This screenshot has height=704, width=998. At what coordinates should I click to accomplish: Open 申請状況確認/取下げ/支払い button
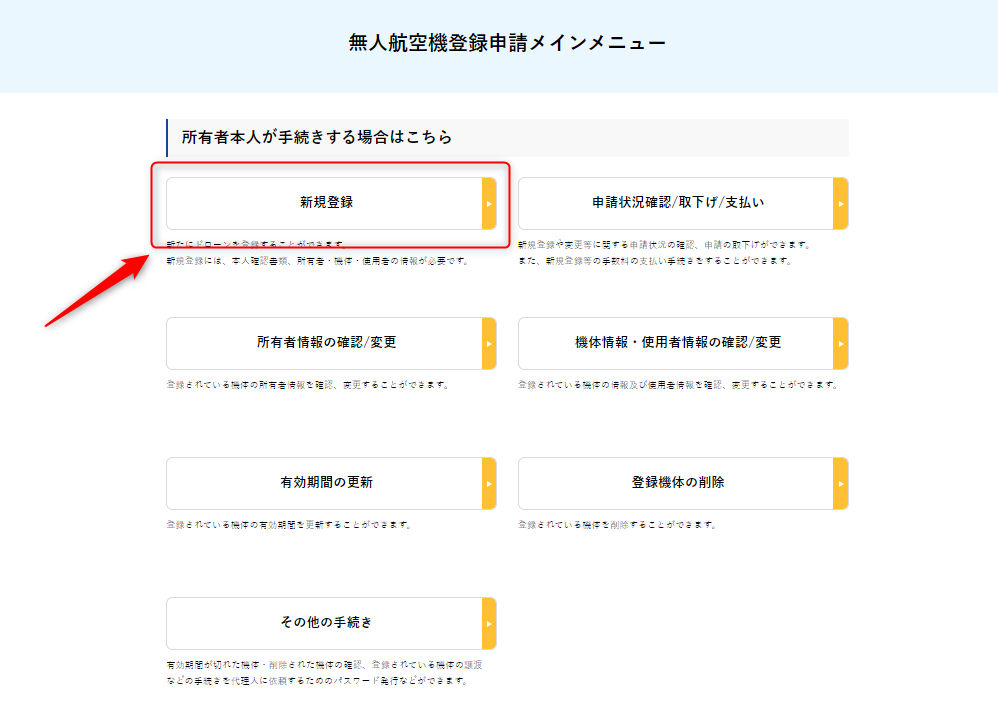coord(677,203)
